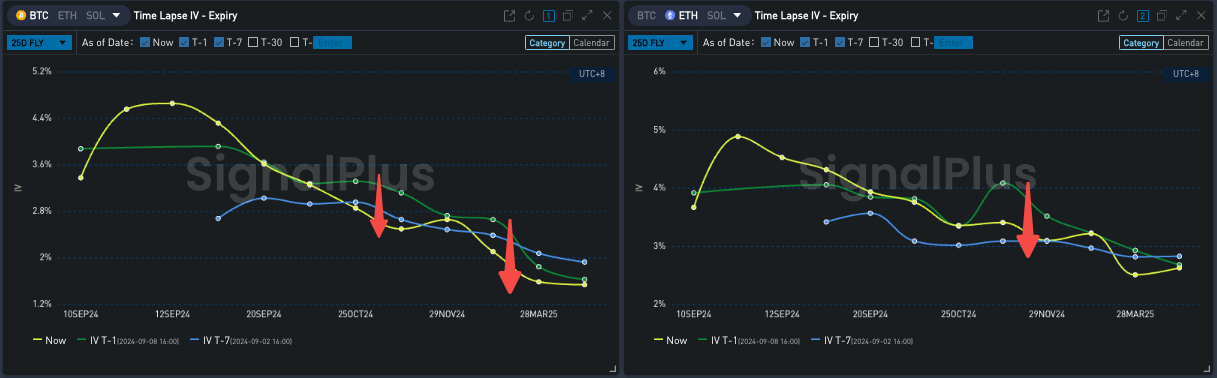
Task: Refresh the right ETH panel
Action: coord(1124,16)
